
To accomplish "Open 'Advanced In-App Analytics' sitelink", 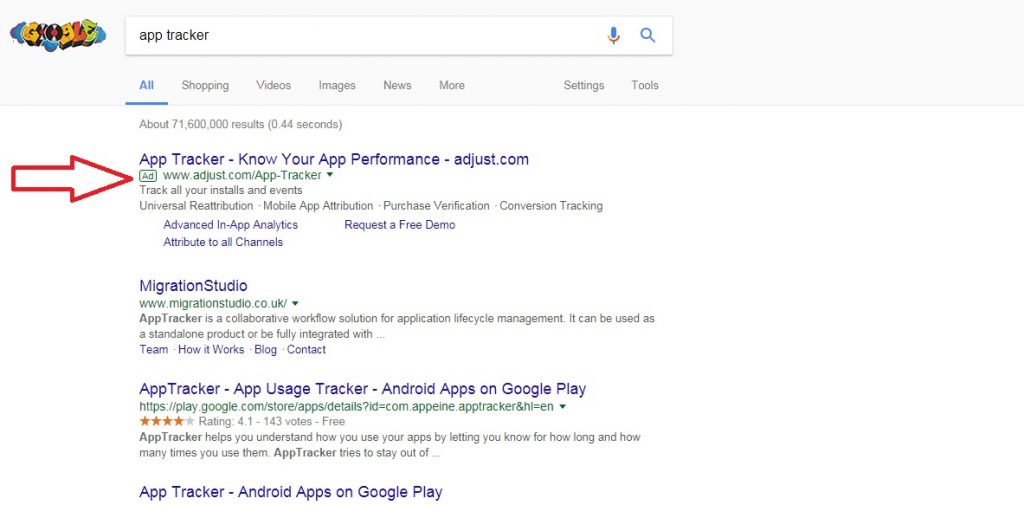I will pos(230,225).
